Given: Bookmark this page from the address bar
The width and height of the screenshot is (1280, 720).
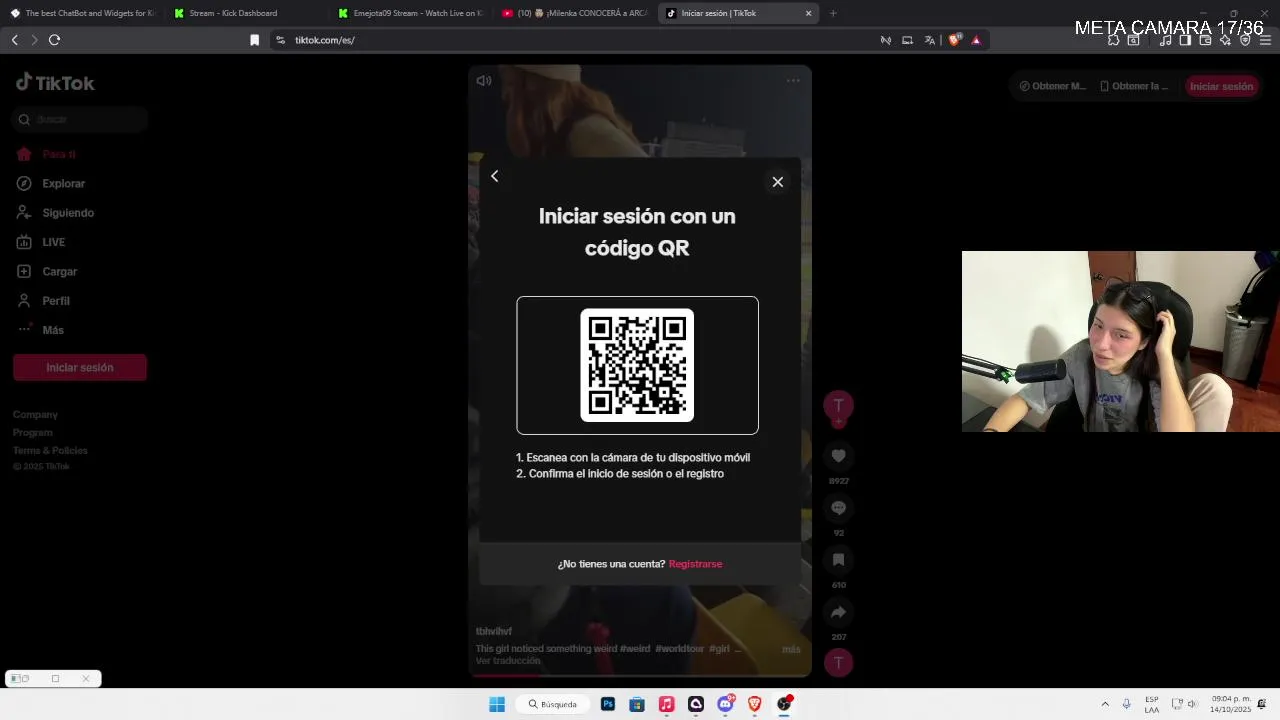Looking at the screenshot, I should (254, 40).
